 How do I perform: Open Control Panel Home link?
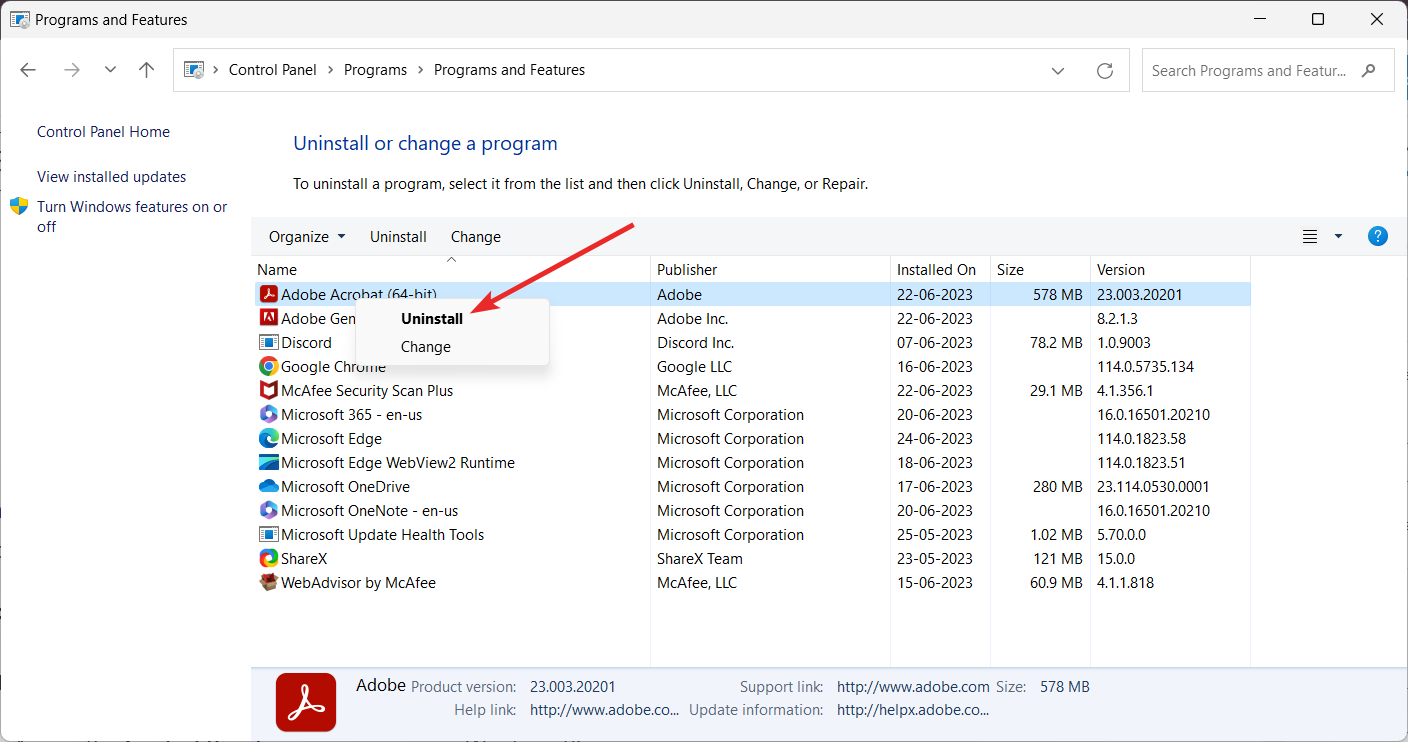(x=103, y=132)
